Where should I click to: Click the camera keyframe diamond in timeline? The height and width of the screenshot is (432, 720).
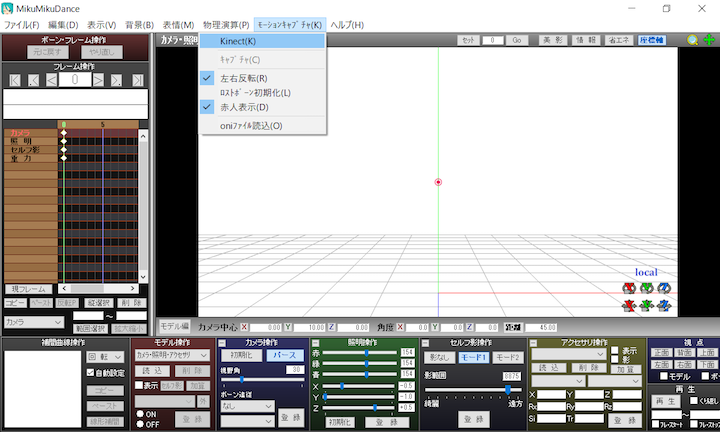pyautogui.click(x=64, y=133)
